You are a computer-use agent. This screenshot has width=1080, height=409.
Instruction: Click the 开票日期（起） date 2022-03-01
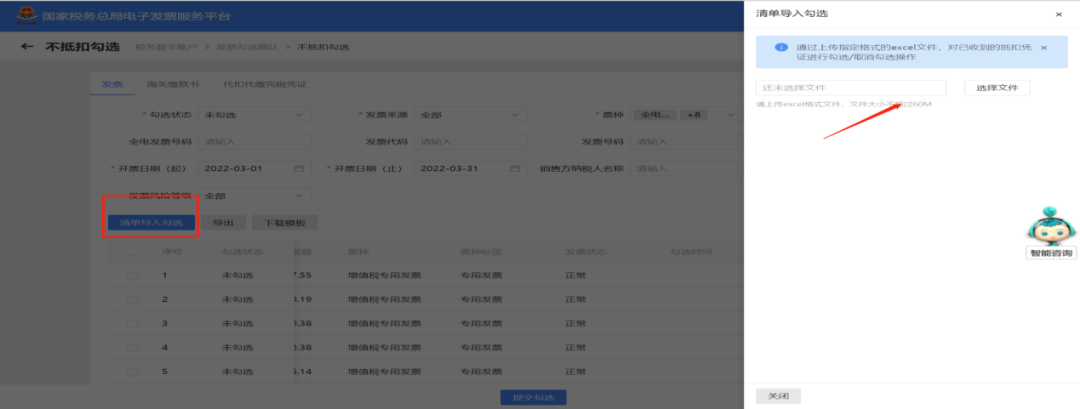233,169
